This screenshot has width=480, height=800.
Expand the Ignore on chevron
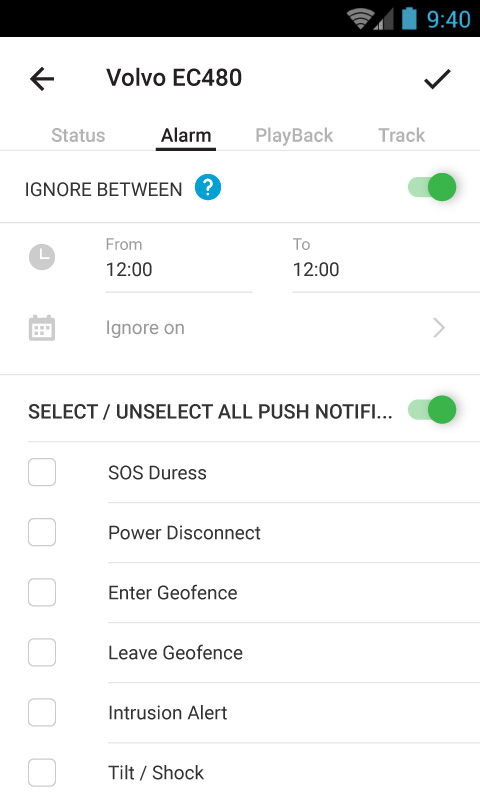[x=439, y=328]
